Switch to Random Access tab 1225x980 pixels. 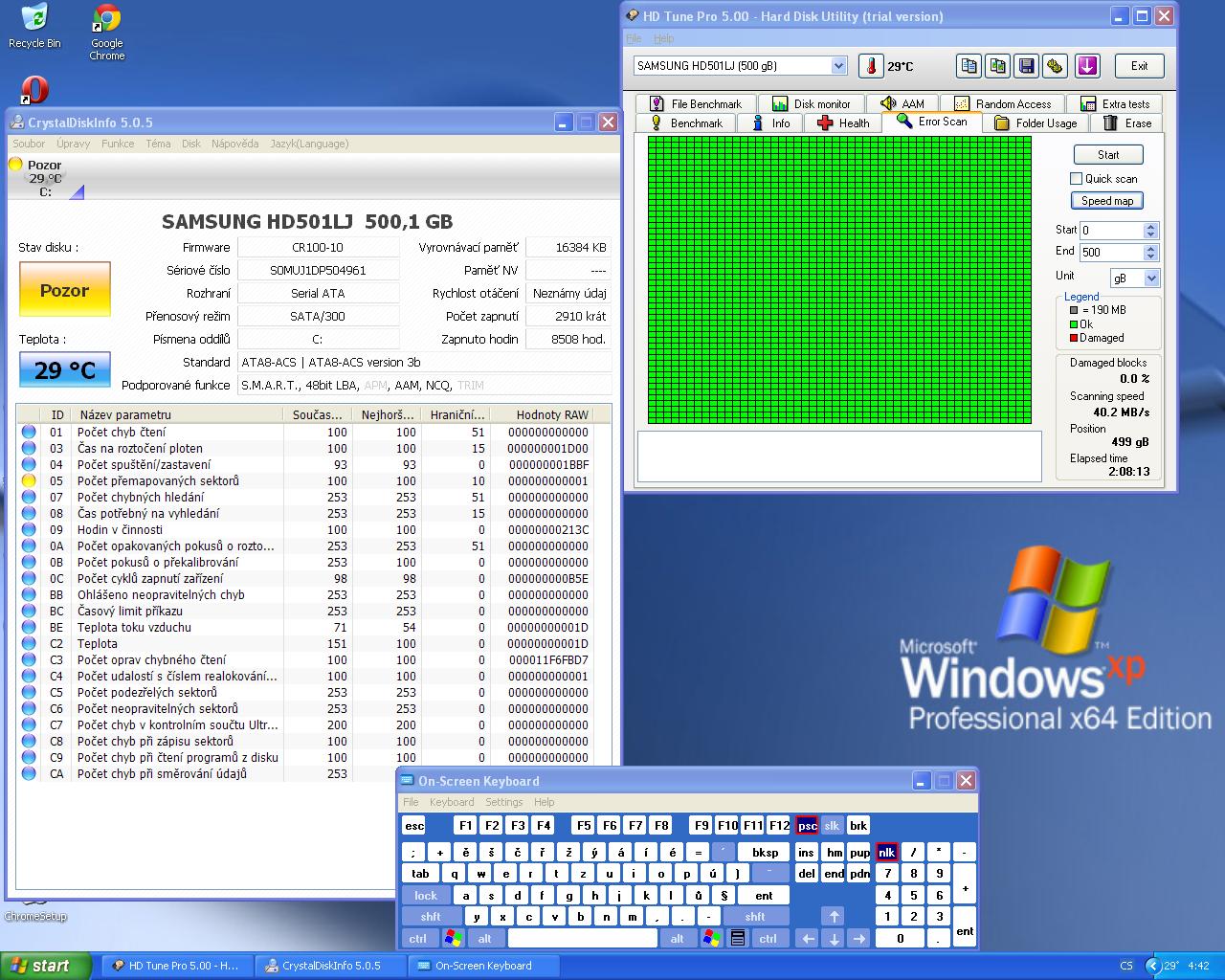coord(1004,103)
